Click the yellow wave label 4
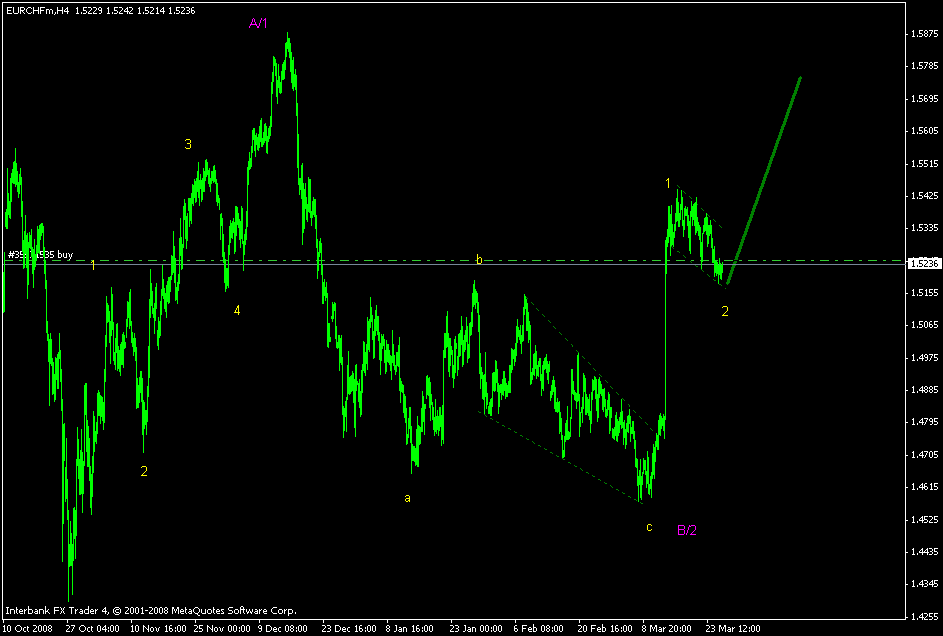This screenshot has height=636, width=943. pyautogui.click(x=237, y=311)
